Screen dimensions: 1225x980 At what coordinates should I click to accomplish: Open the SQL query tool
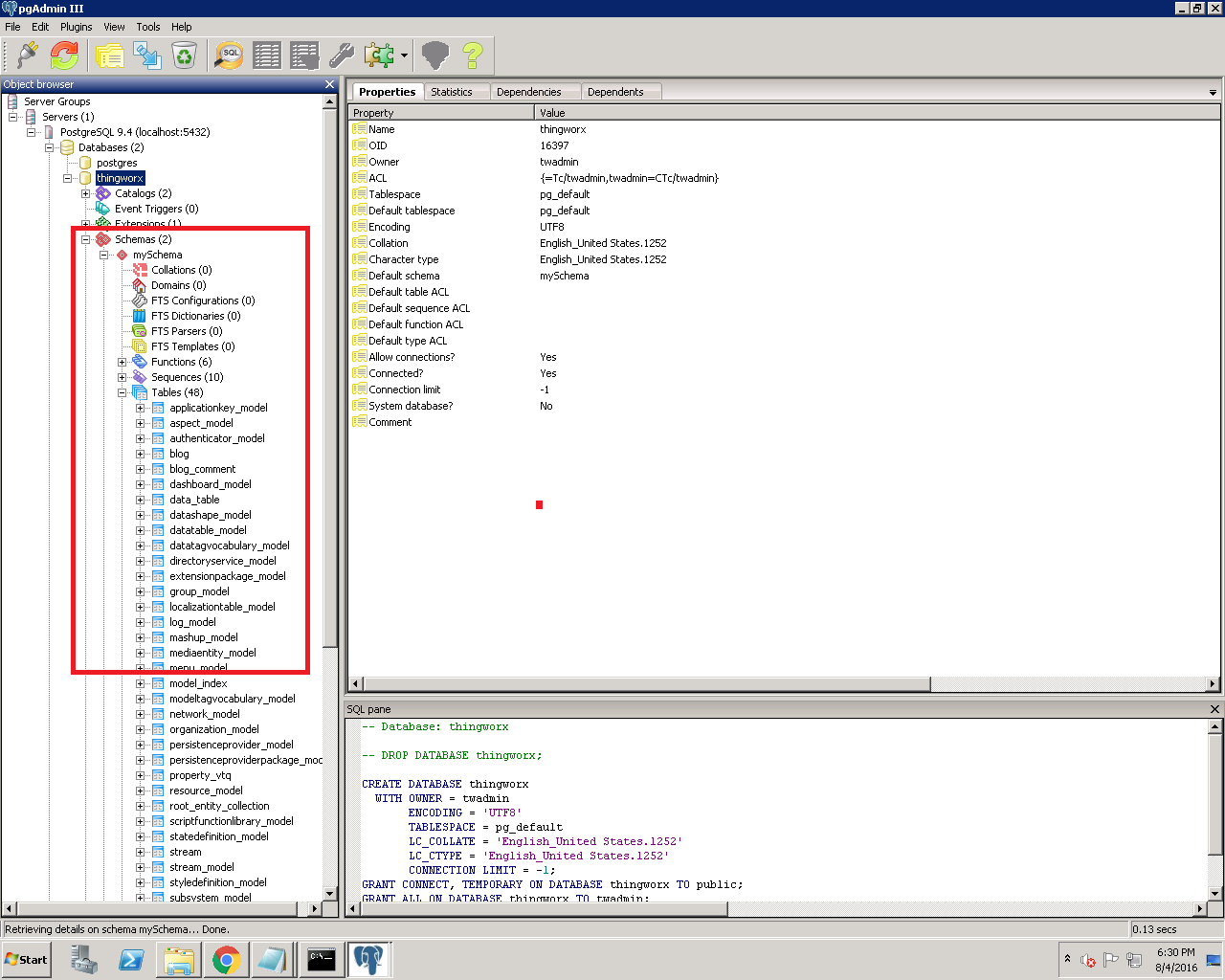(x=229, y=56)
